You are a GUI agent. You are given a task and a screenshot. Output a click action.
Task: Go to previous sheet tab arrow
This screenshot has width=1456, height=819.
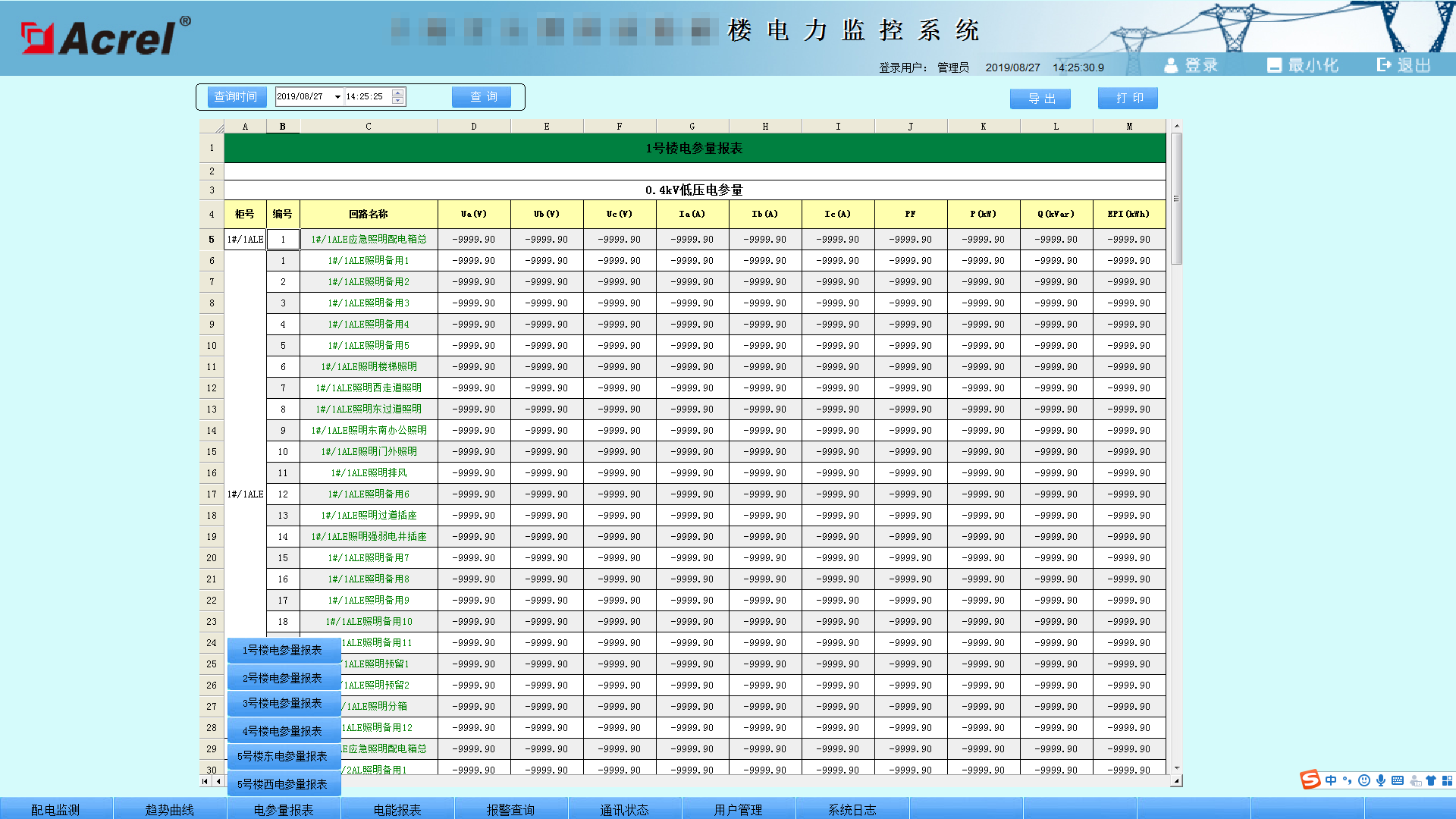[218, 781]
